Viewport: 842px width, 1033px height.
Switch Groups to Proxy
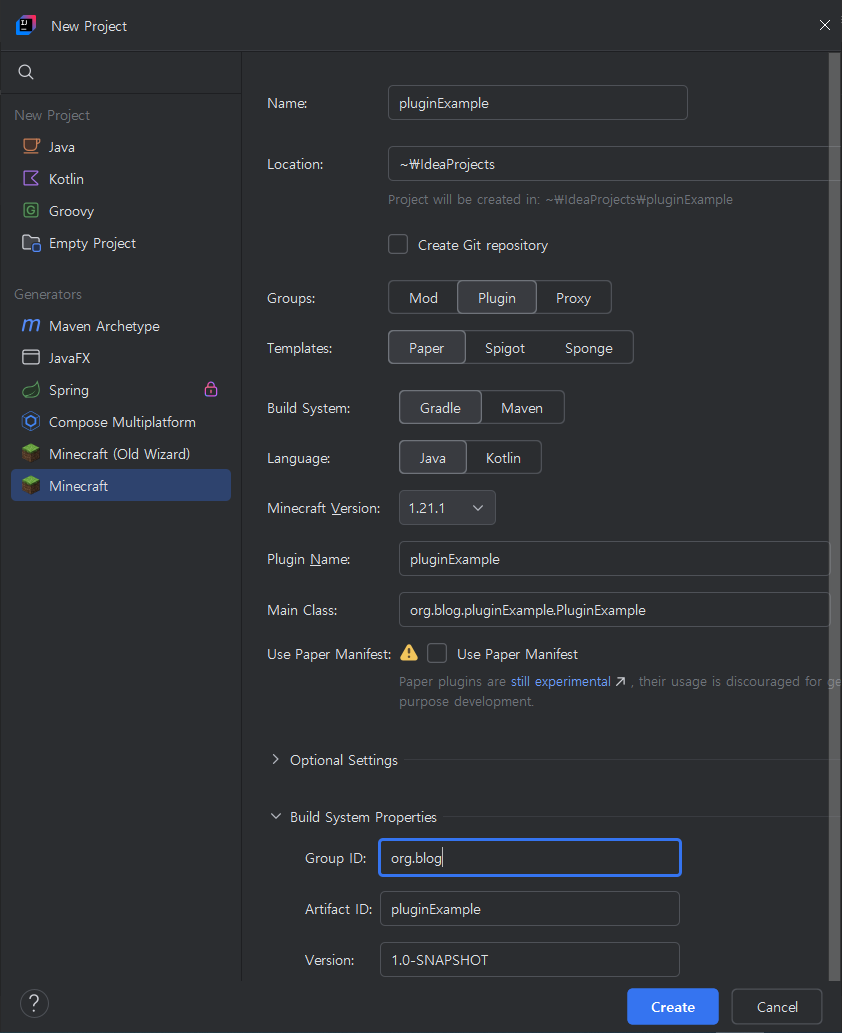coord(573,298)
